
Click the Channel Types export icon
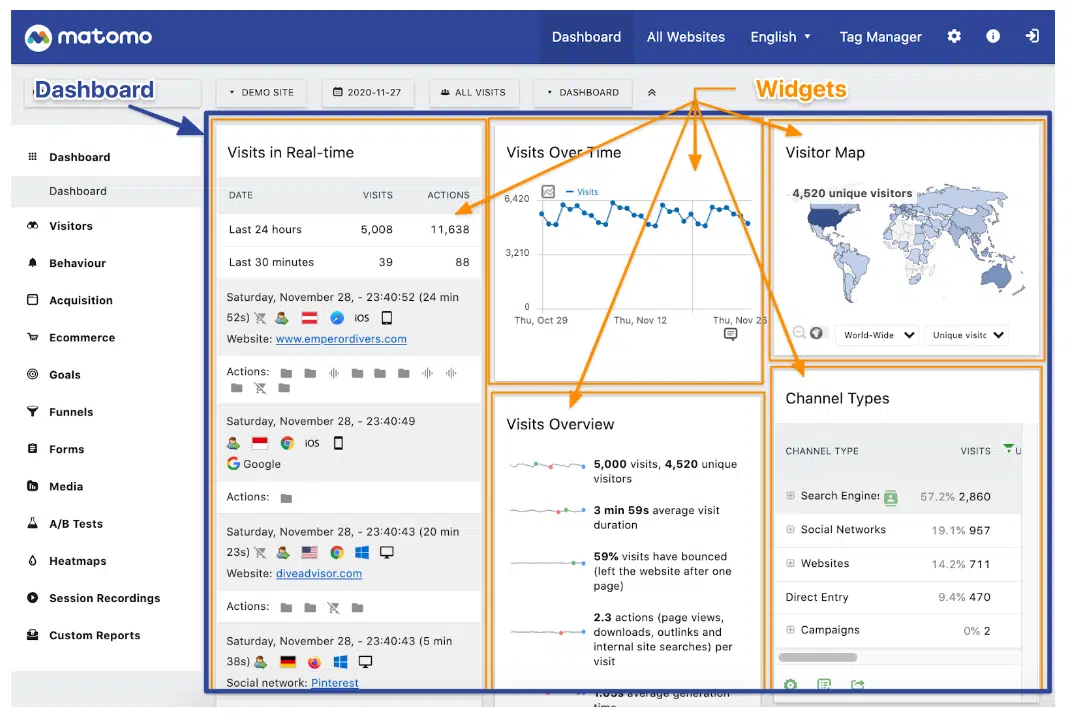click(x=857, y=685)
